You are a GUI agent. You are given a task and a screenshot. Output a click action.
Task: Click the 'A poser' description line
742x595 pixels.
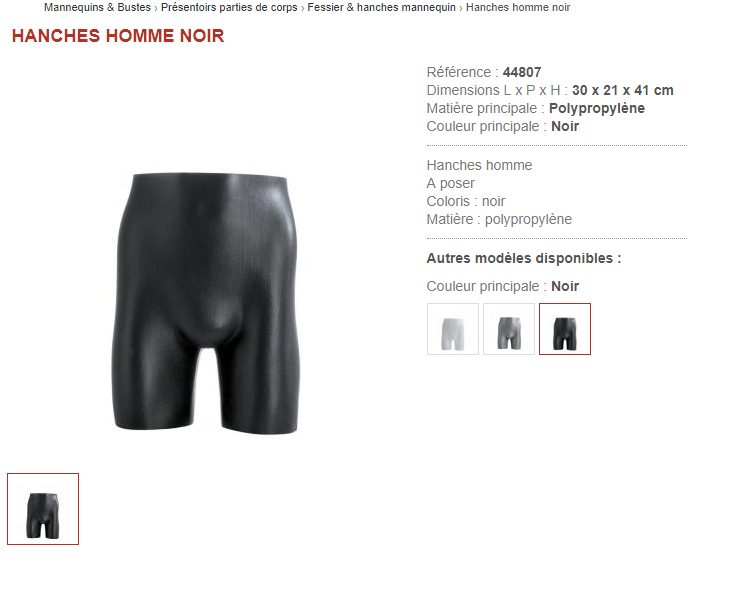(x=450, y=183)
